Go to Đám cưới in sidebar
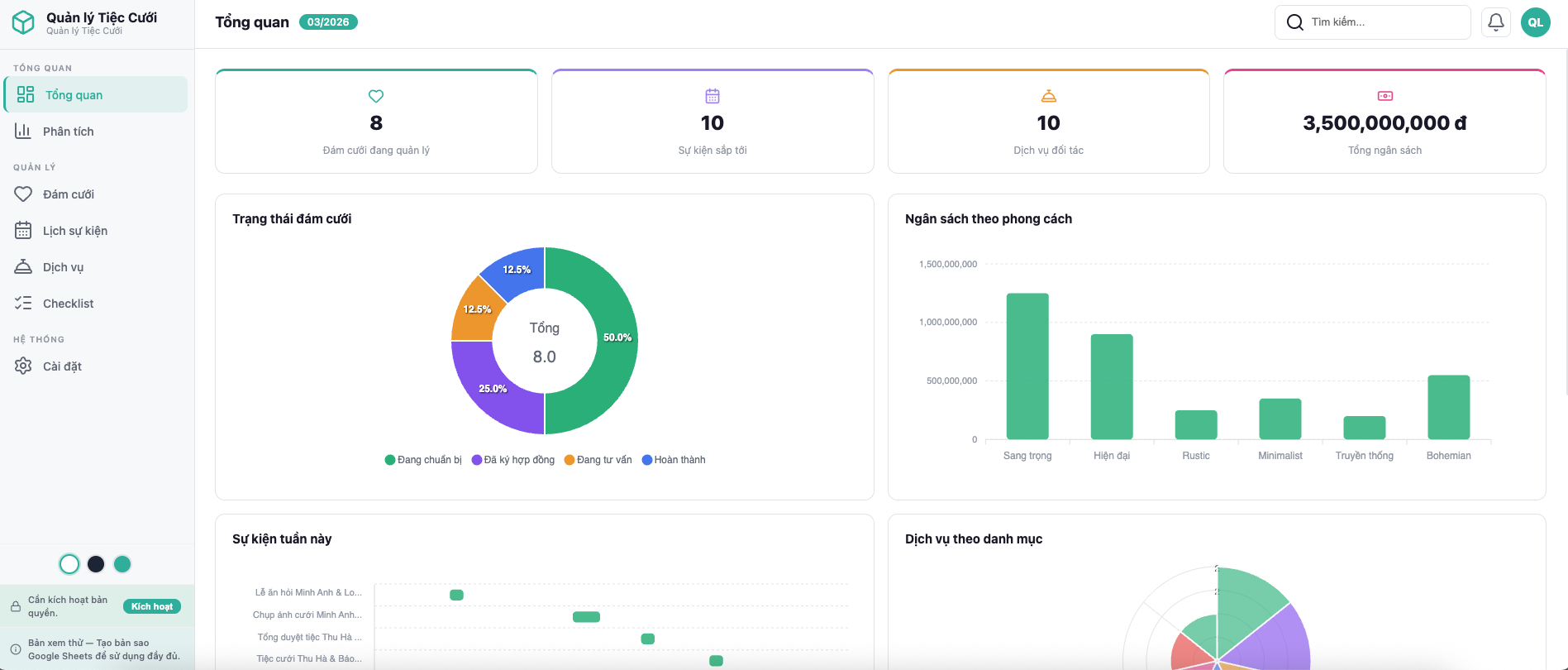The width and height of the screenshot is (1568, 670). (68, 194)
